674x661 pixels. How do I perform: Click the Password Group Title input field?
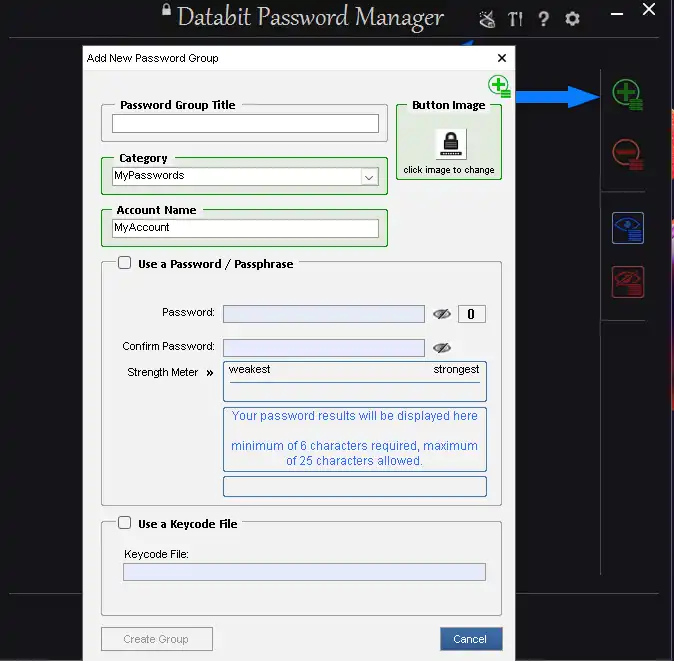tap(245, 124)
